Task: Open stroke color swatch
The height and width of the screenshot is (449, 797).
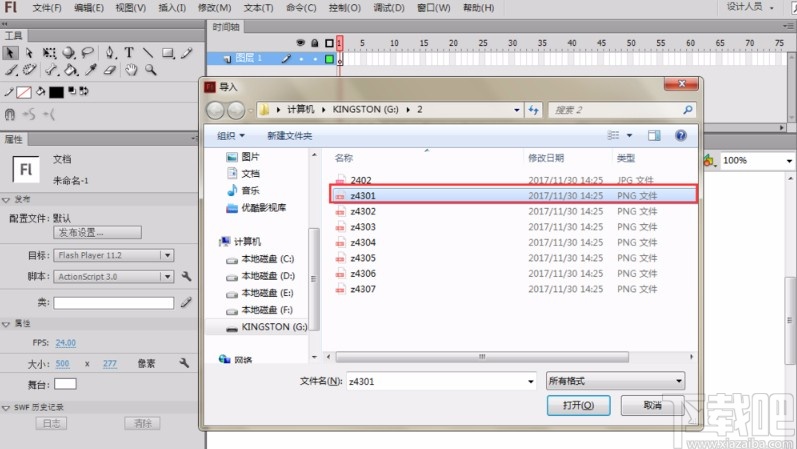Action: (24, 92)
